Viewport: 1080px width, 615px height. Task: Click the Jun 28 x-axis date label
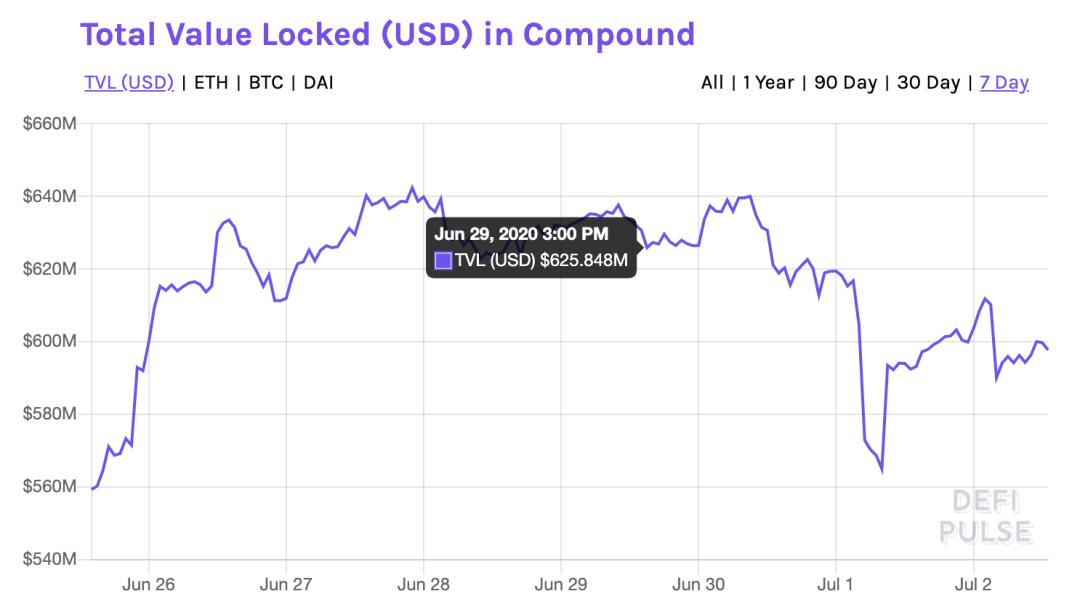click(423, 584)
